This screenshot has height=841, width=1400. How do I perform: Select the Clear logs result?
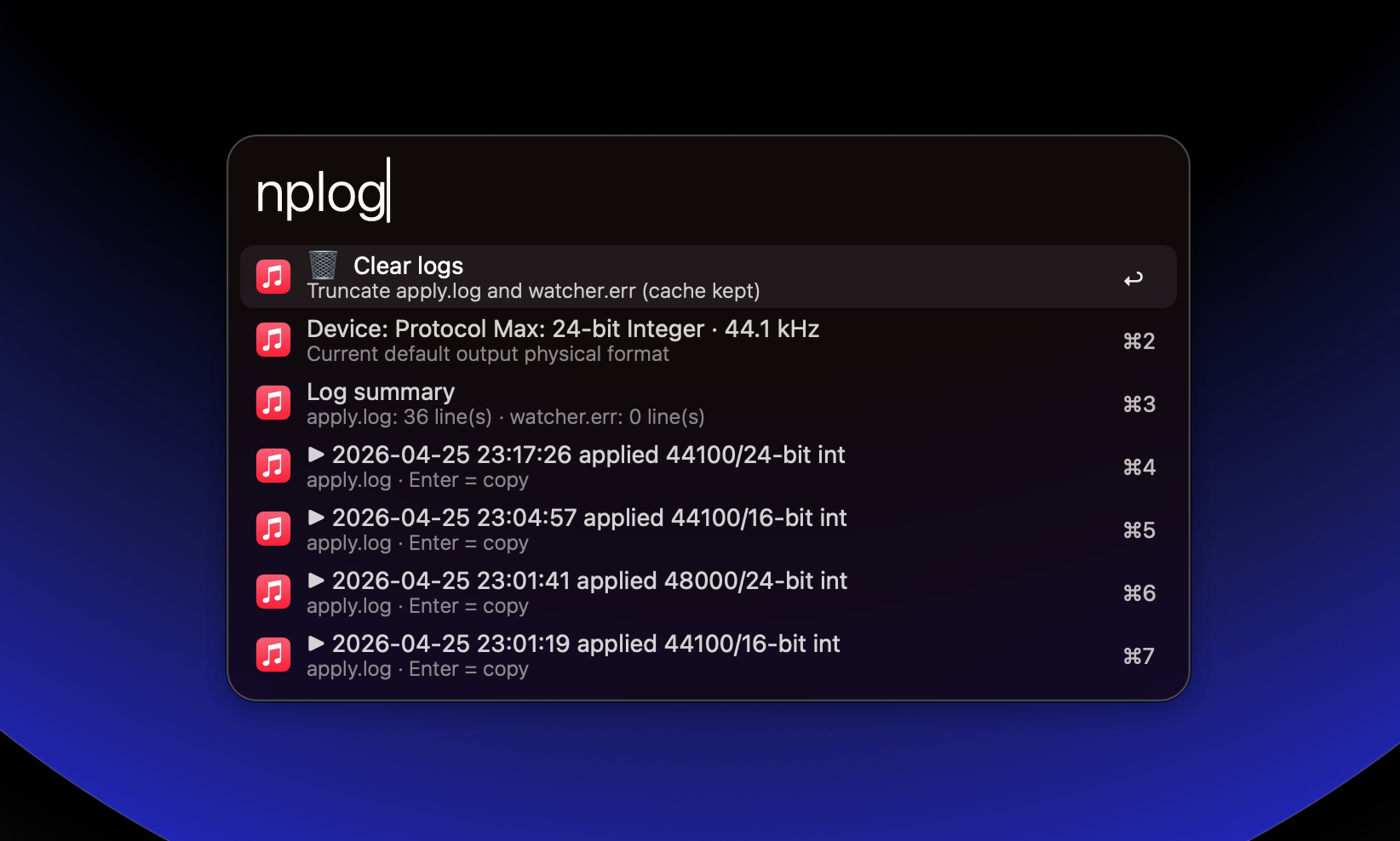coord(709,277)
